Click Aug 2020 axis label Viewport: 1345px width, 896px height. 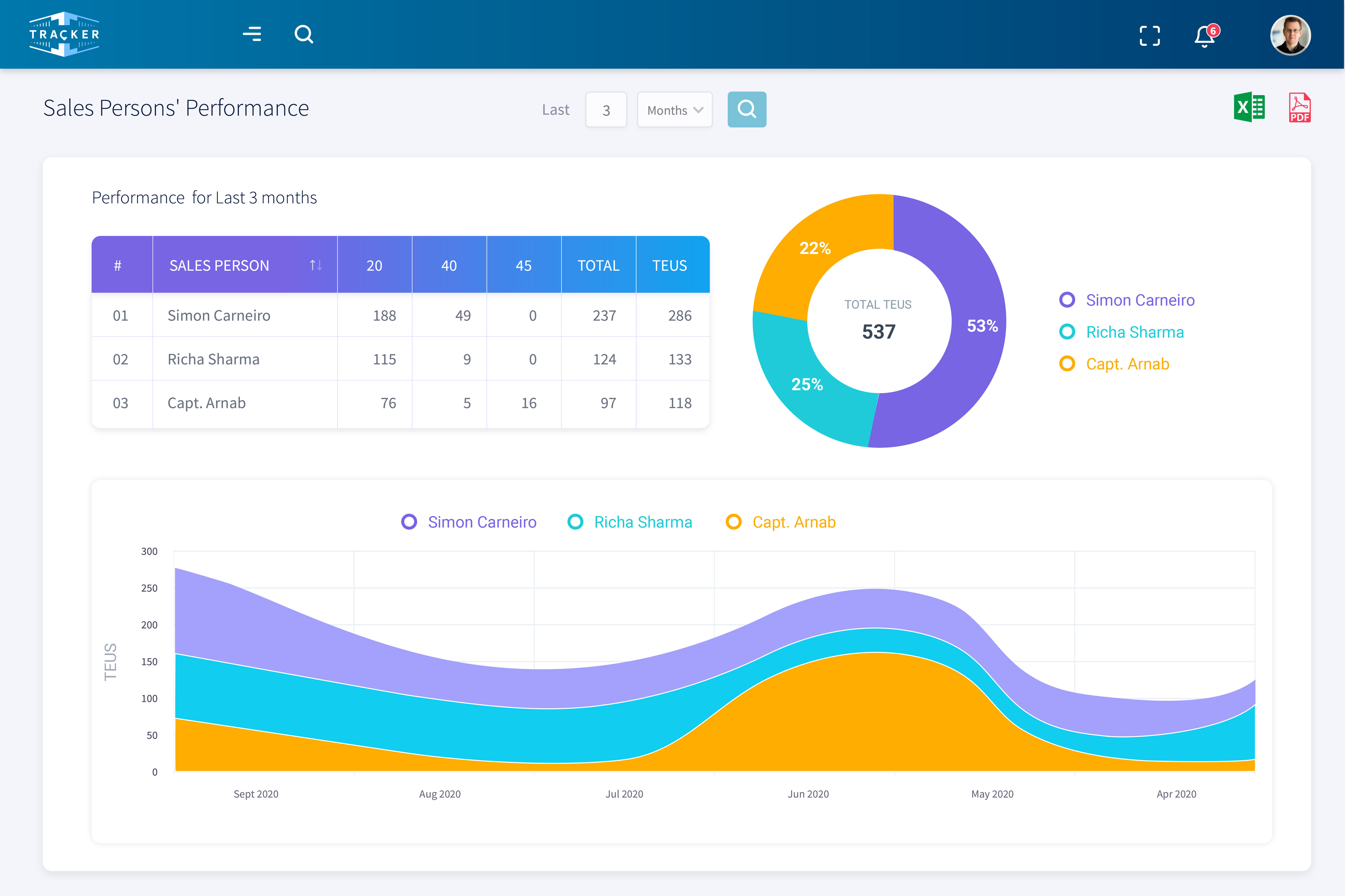pyautogui.click(x=440, y=794)
